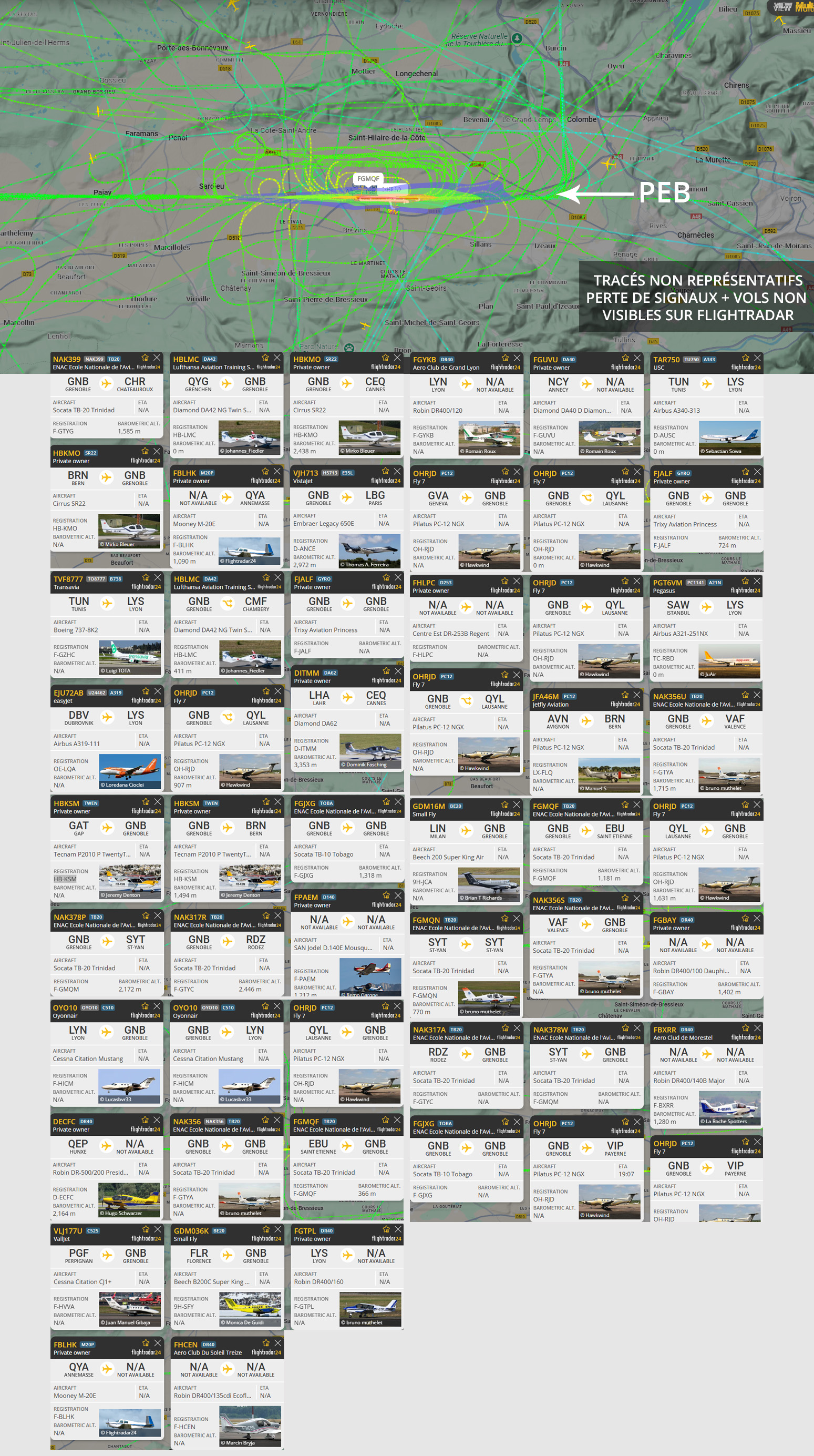Image resolution: width=814 pixels, height=1456 pixels.
Task: Click plane icon between DBV and LYS
Action: [107, 717]
